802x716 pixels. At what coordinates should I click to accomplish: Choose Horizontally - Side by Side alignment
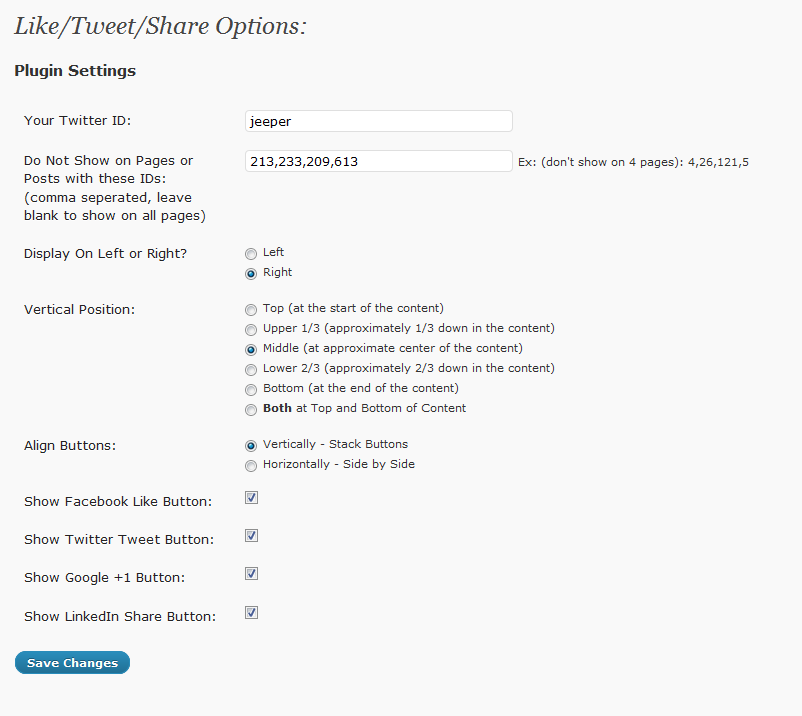pyautogui.click(x=251, y=465)
